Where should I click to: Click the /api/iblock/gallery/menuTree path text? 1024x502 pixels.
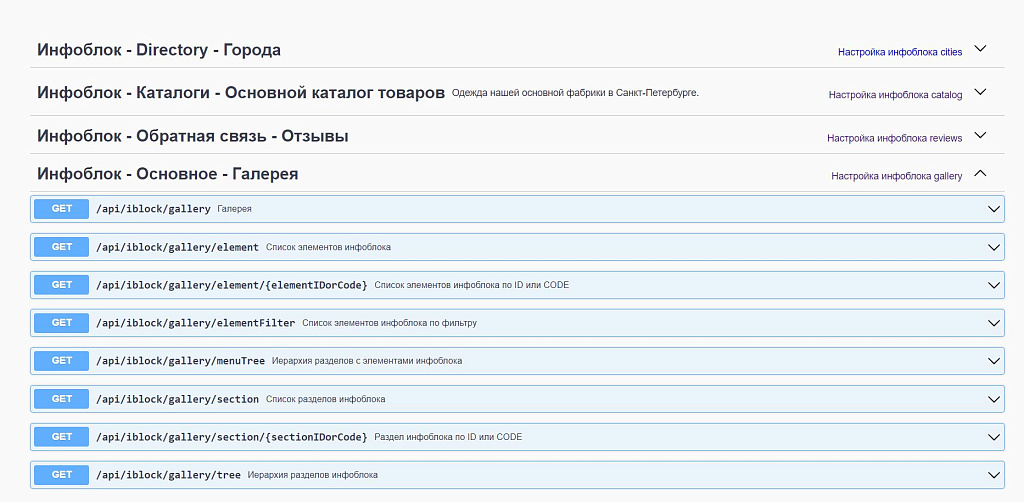click(x=180, y=361)
